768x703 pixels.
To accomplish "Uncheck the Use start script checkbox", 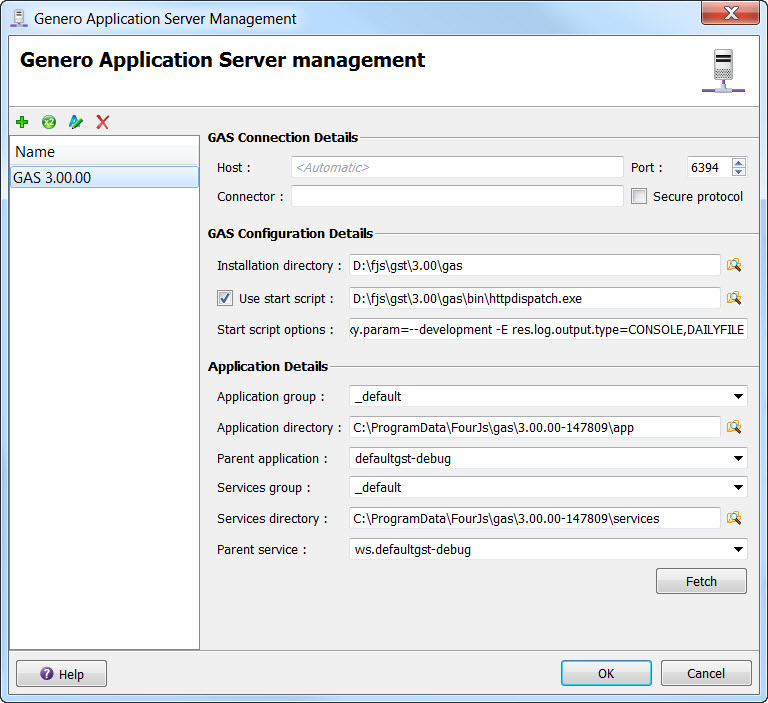I will coord(225,298).
